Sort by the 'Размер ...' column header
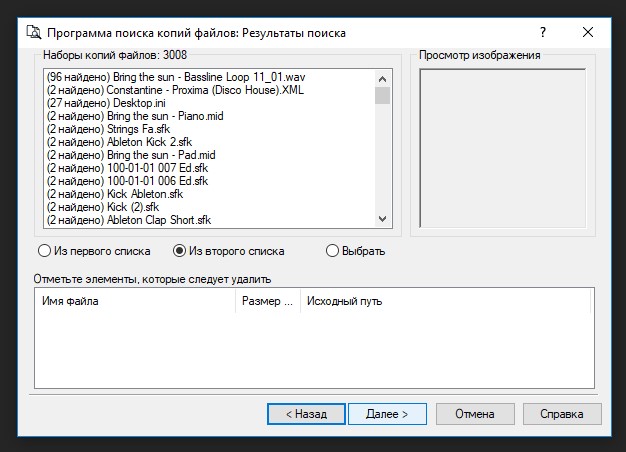Image resolution: width=626 pixels, height=452 pixels. tap(267, 301)
